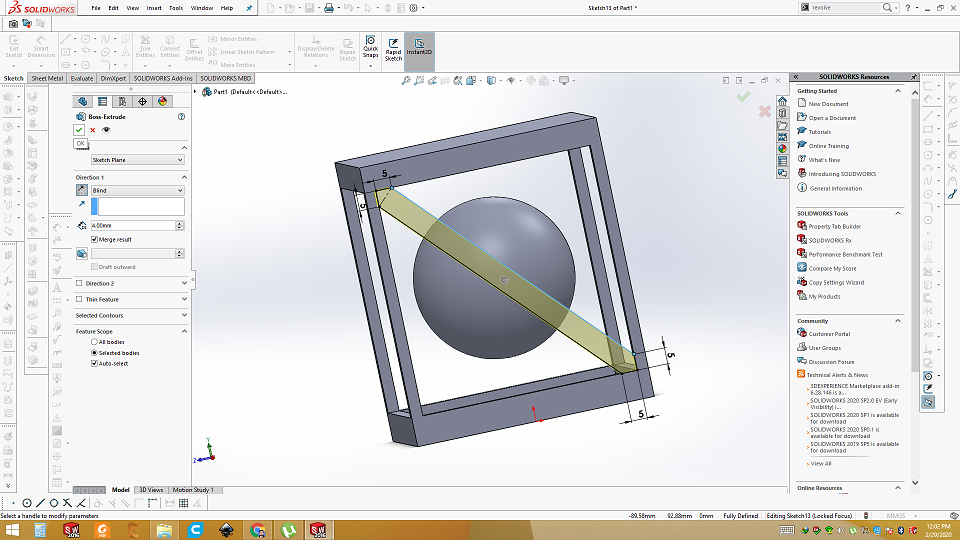Click the SOLIDWORKS Resources home icon

tap(782, 101)
